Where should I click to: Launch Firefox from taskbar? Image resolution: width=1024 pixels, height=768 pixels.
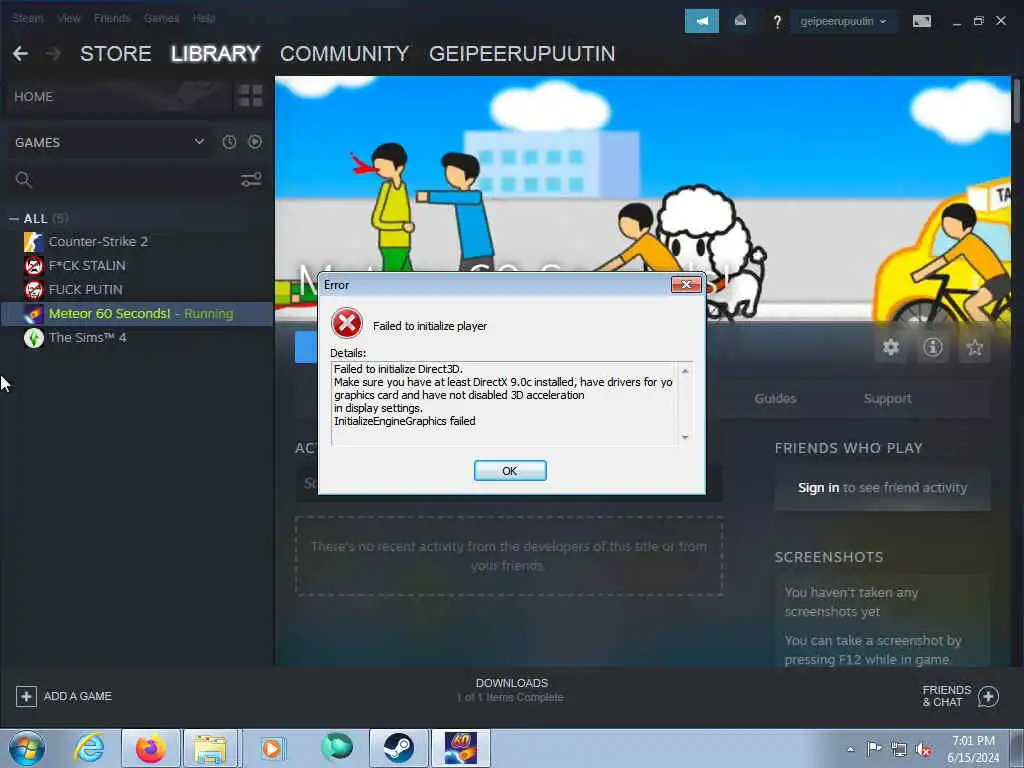(151, 748)
